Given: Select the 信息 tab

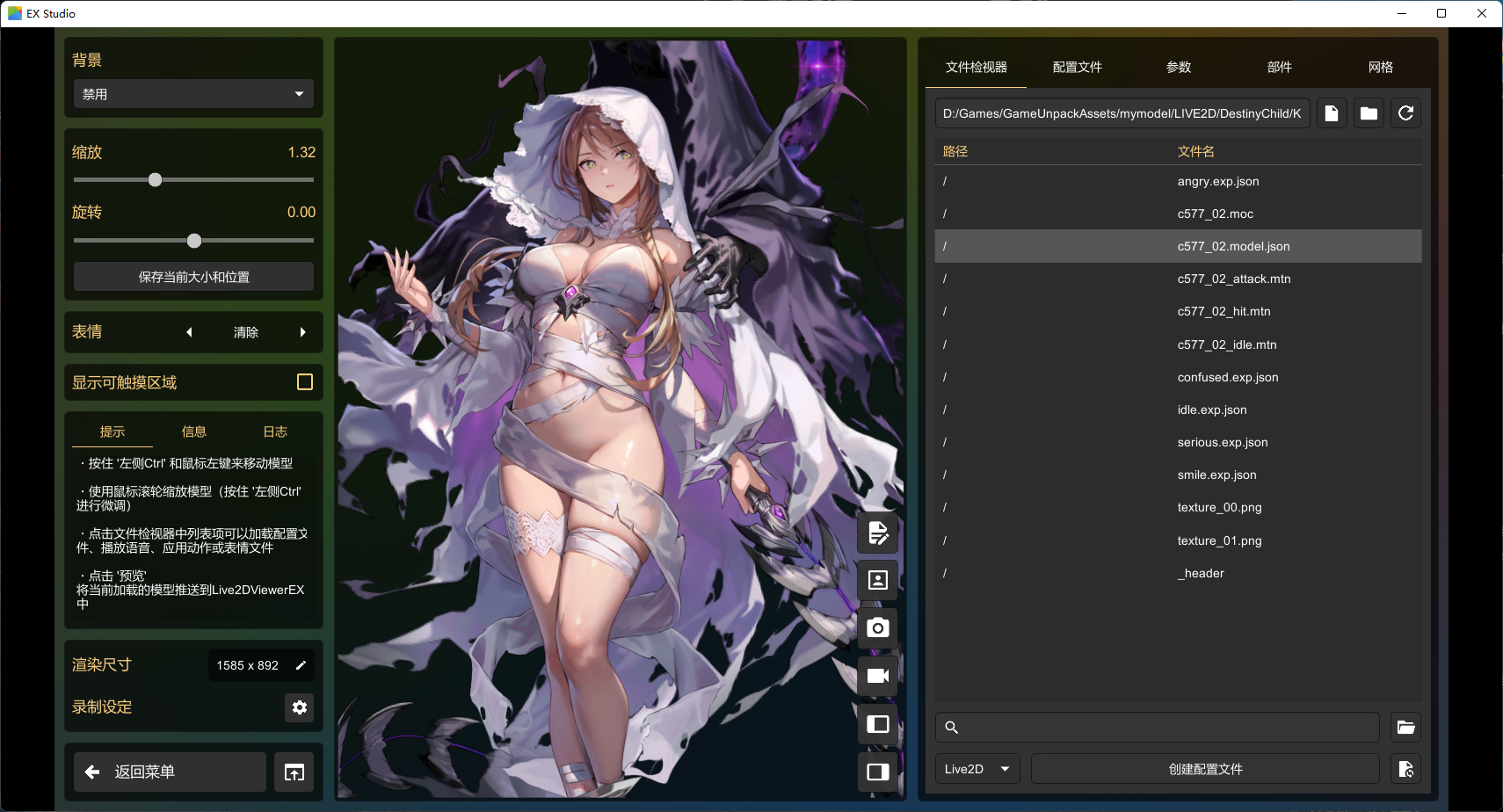Looking at the screenshot, I should click(x=193, y=431).
